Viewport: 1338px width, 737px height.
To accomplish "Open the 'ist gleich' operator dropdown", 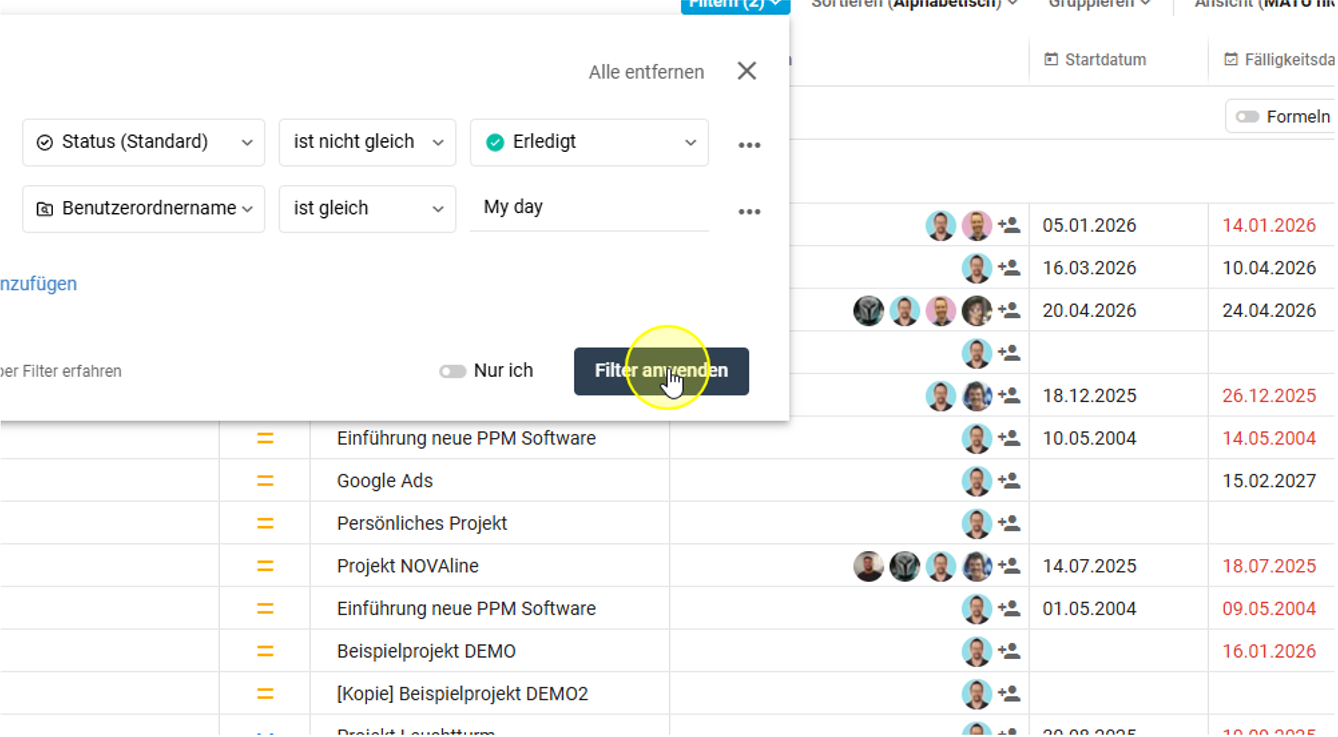I will point(367,208).
